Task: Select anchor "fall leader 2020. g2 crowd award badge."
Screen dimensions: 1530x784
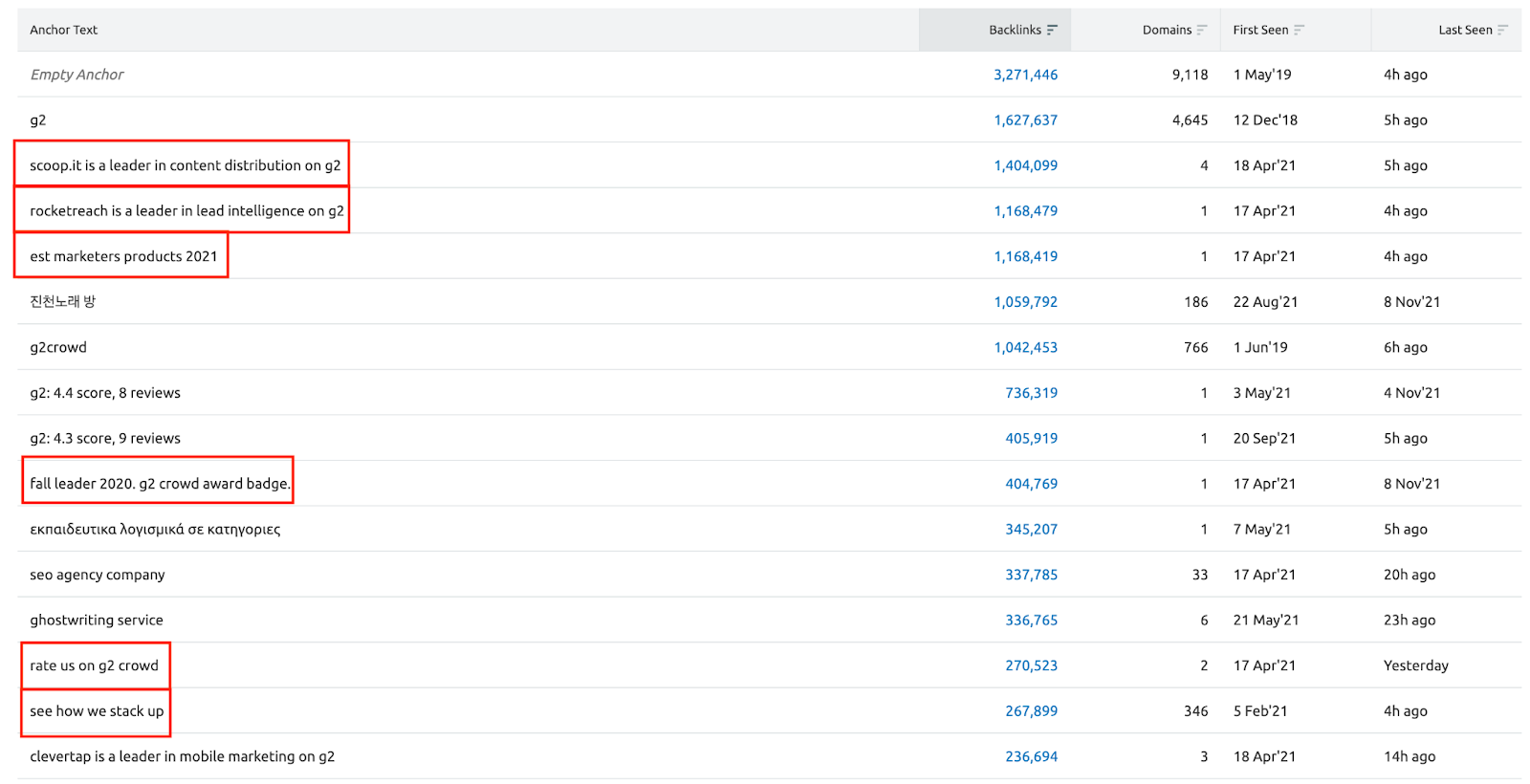Action: pos(160,484)
